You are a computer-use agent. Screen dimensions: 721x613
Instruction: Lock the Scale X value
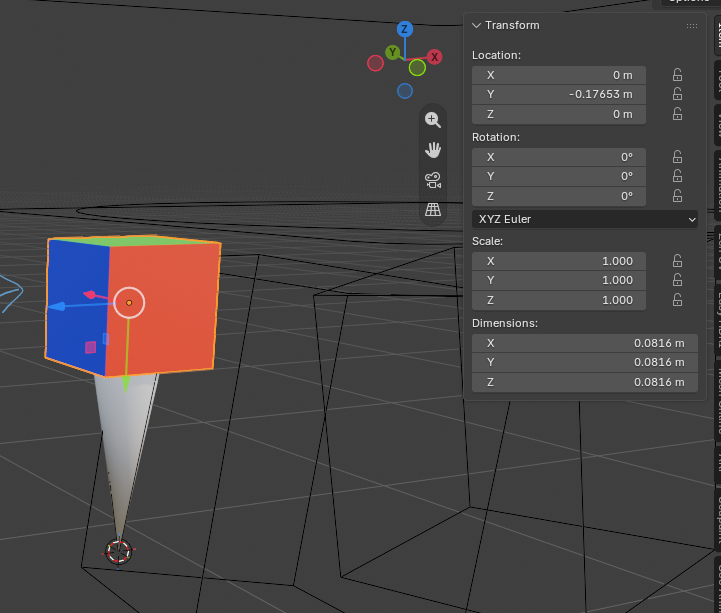coord(677,261)
